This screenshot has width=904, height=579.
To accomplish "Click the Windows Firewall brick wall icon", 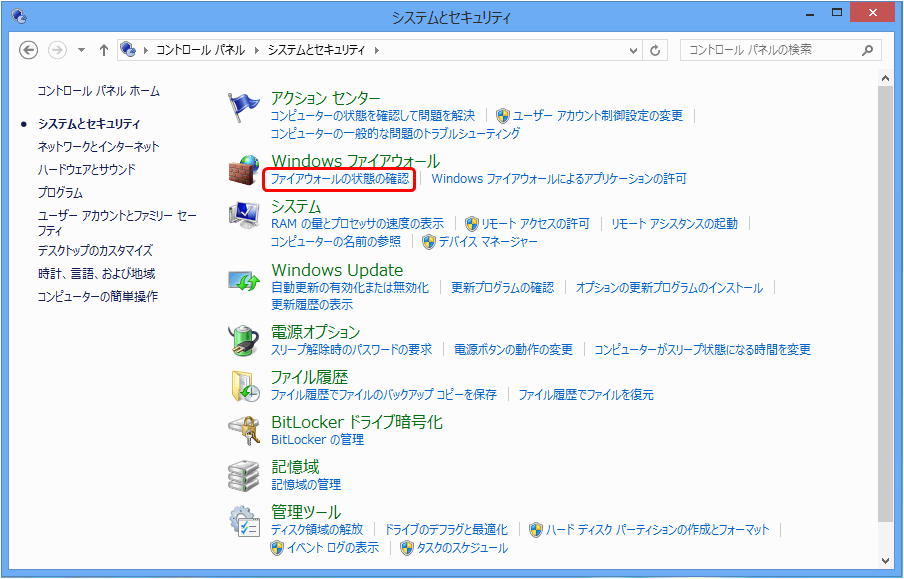I will click(244, 169).
